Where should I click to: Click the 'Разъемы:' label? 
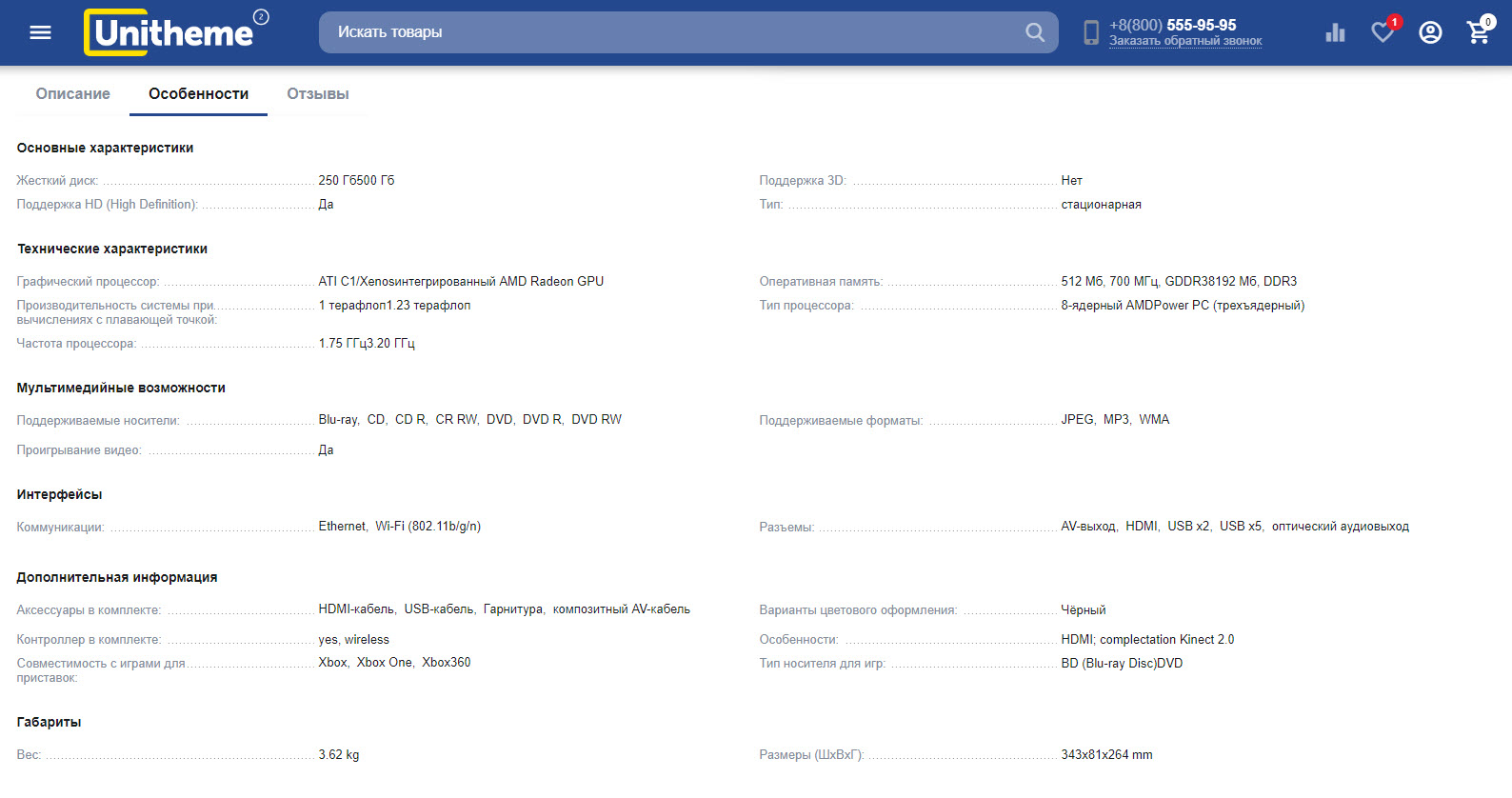tap(786, 527)
